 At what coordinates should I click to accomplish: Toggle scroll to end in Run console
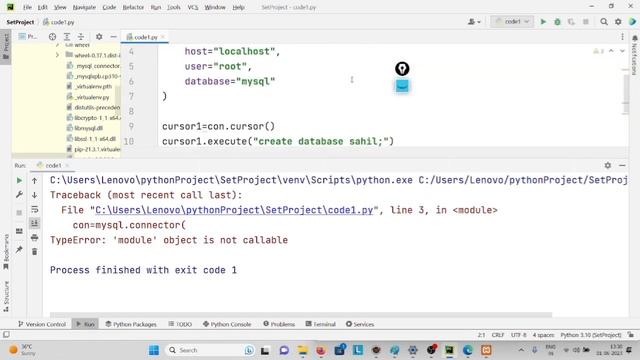click(x=35, y=223)
